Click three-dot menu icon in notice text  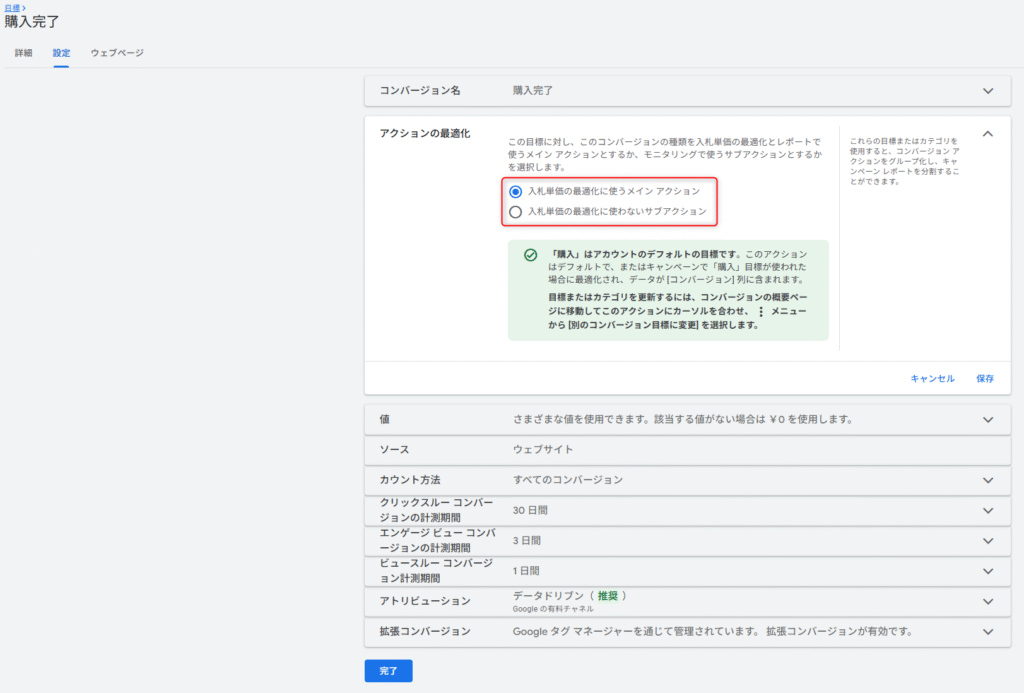click(761, 312)
